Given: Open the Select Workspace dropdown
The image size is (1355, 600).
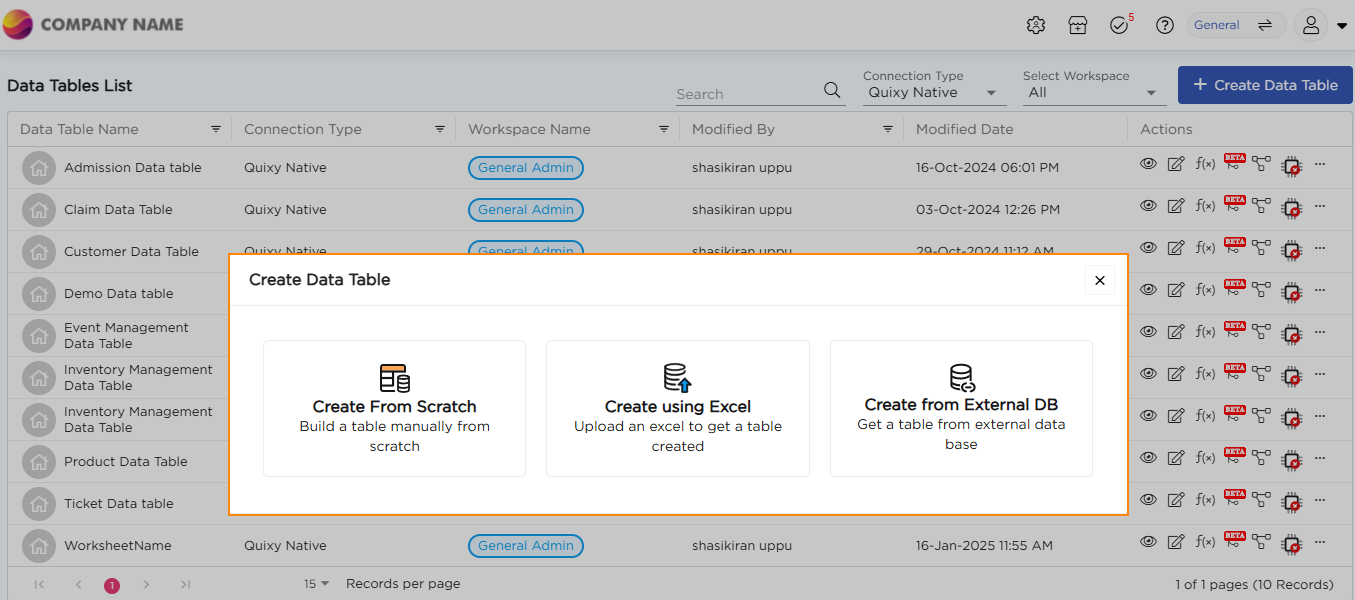Looking at the screenshot, I should pyautogui.click(x=1150, y=93).
